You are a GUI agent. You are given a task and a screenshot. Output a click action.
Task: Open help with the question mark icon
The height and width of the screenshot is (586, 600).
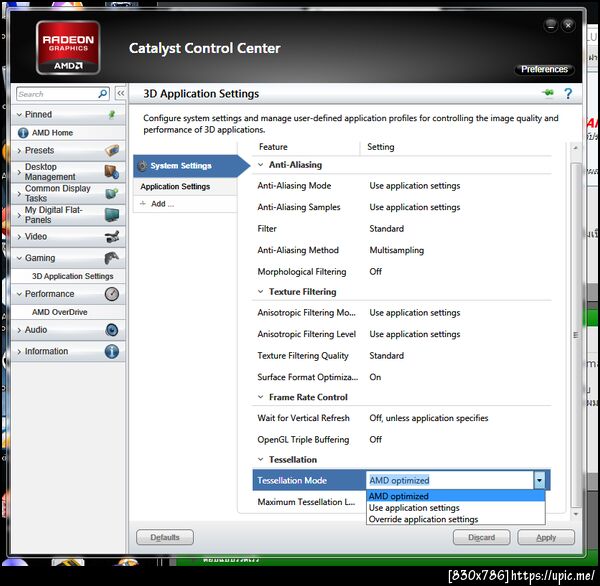pyautogui.click(x=568, y=93)
